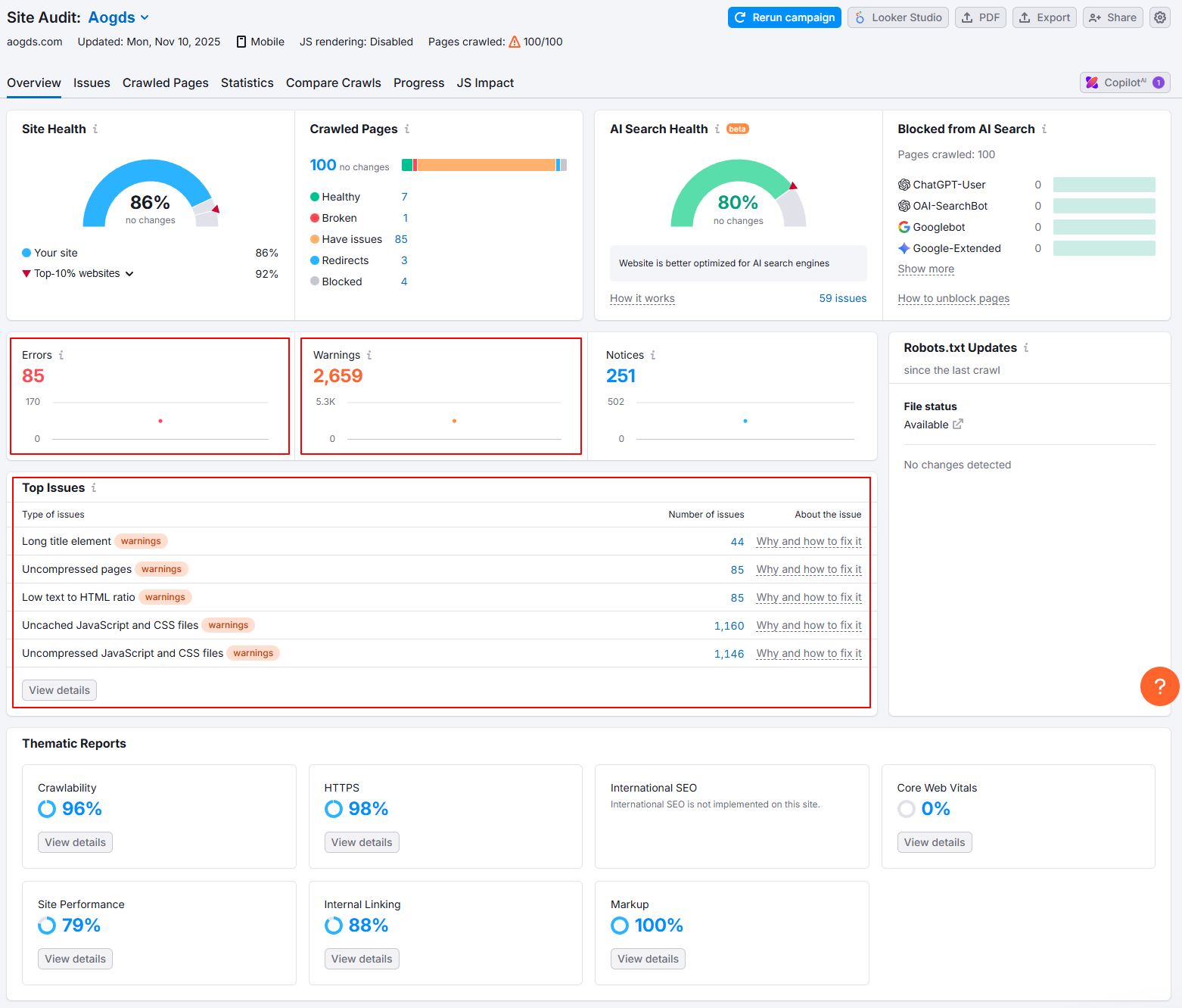Click the orange help question mark button
This screenshot has width=1182, height=1008.
pyautogui.click(x=1159, y=686)
